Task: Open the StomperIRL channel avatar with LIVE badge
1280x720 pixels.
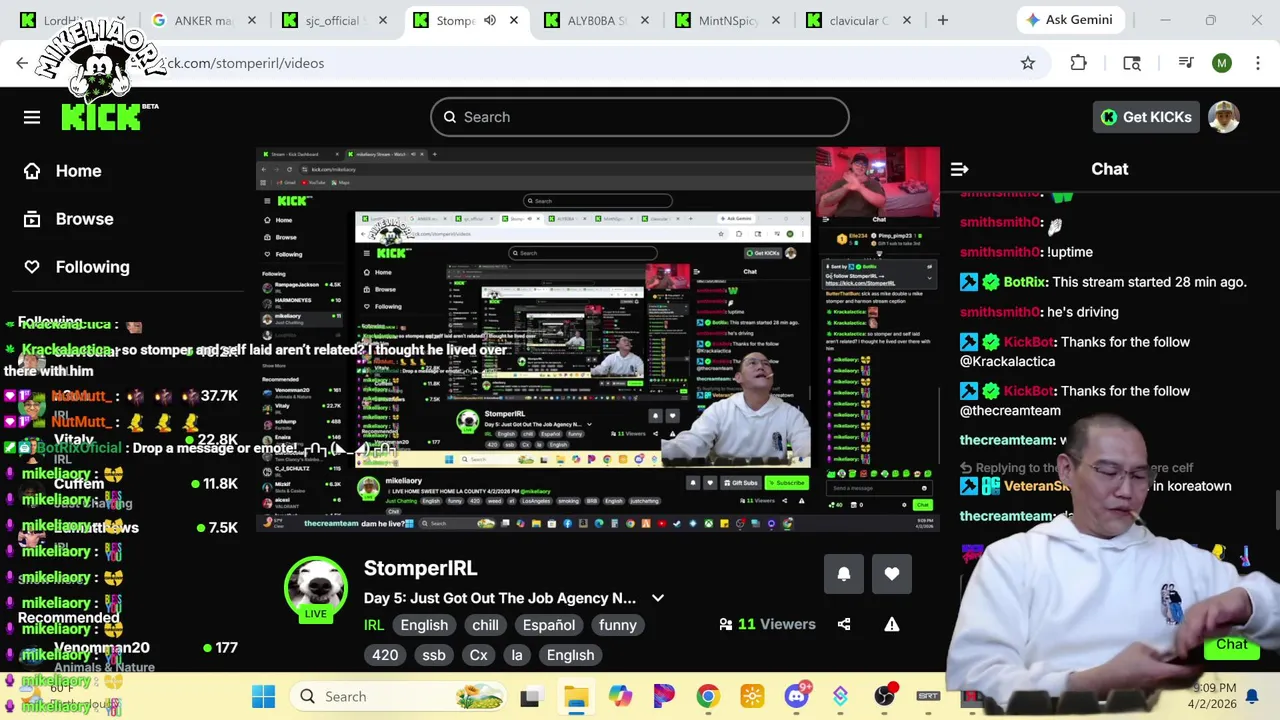Action: [316, 590]
